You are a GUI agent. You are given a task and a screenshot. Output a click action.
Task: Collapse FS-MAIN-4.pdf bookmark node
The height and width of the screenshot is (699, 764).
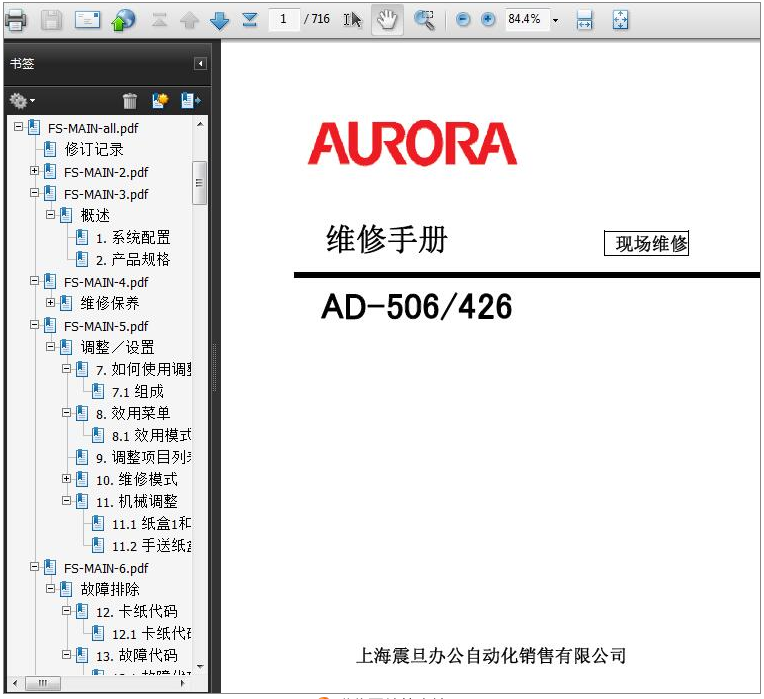pyautogui.click(x=34, y=281)
